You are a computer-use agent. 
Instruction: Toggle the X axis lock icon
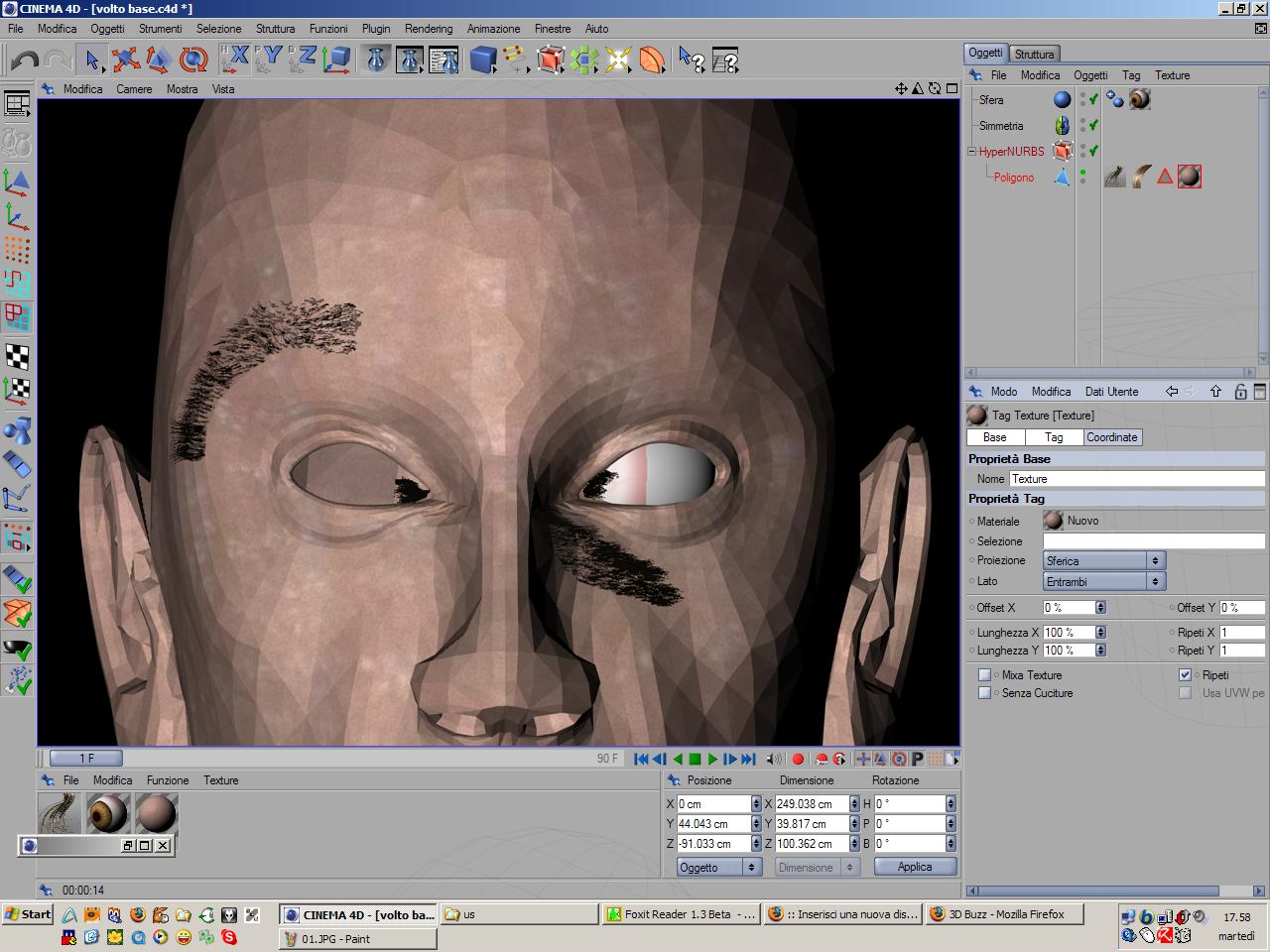234,59
